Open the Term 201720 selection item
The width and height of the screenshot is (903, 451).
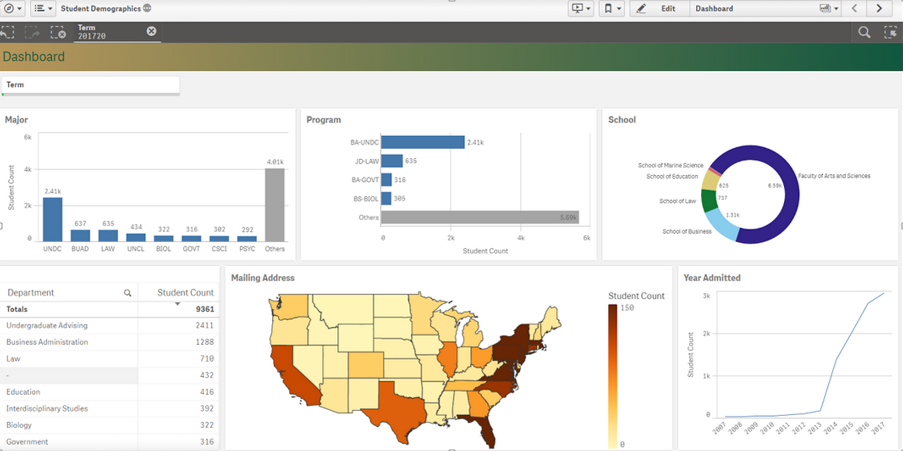[109, 32]
